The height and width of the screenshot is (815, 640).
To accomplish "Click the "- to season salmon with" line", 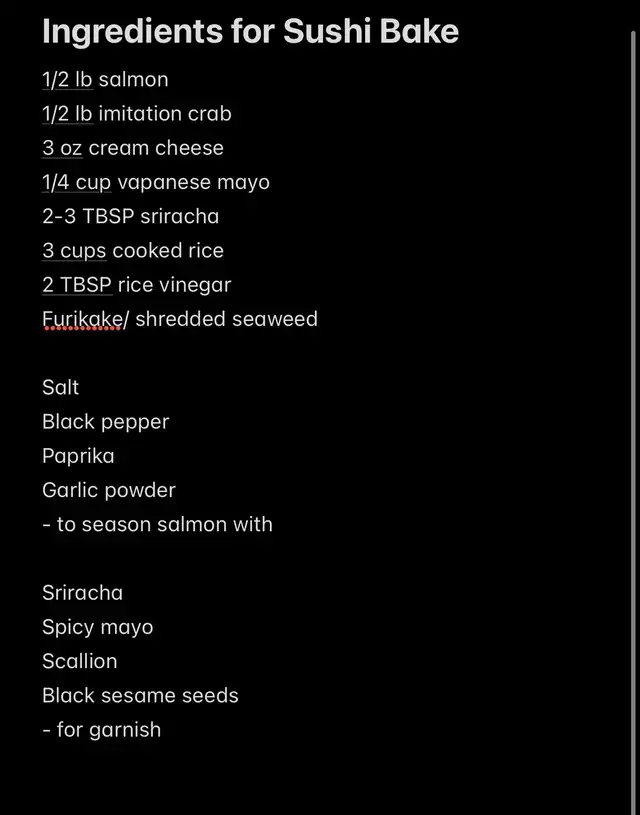I will pos(157,524).
